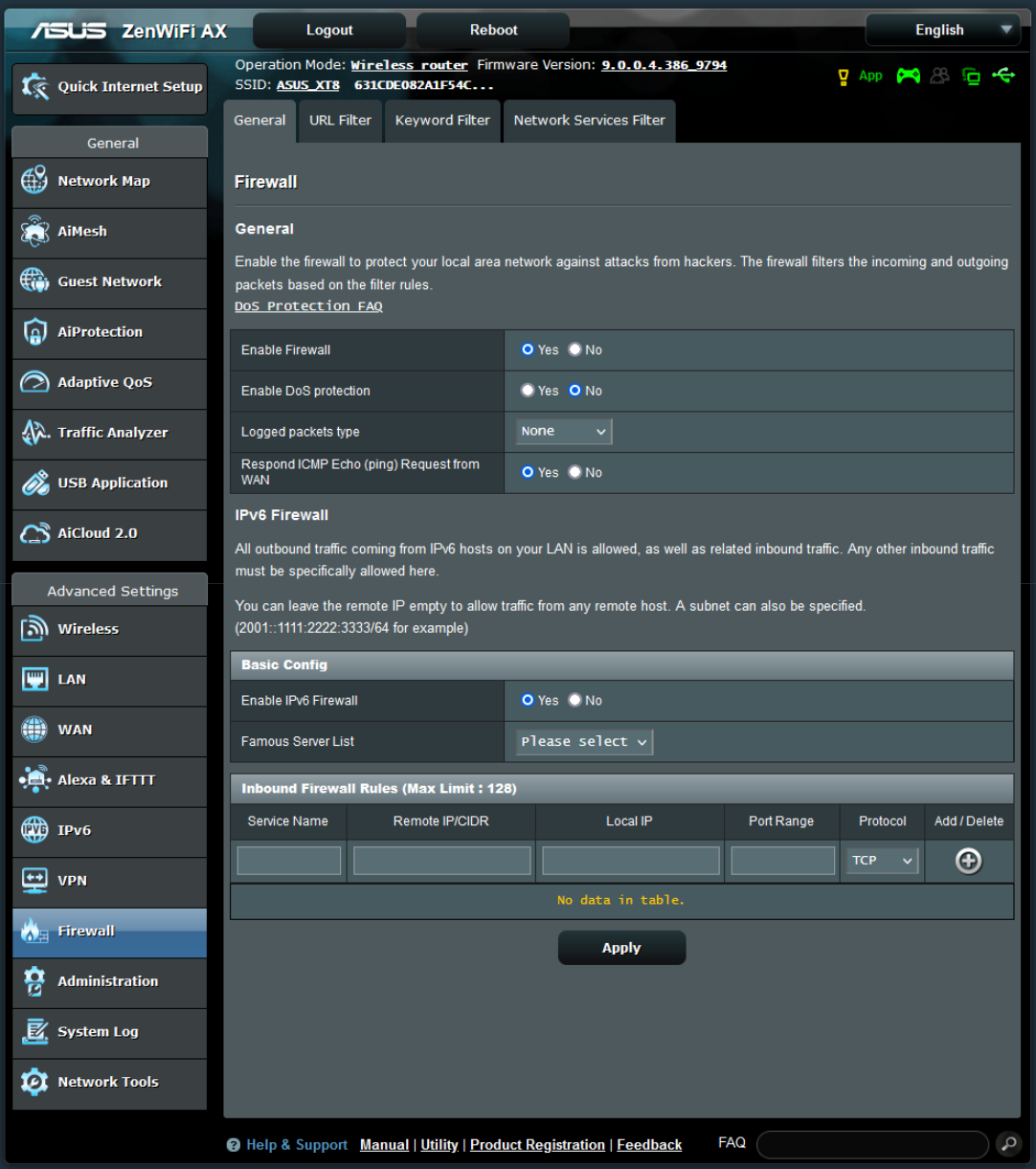Screen dimensions: 1036x1169
Task: Switch to the Network Services Filter tab
Action: [589, 121]
